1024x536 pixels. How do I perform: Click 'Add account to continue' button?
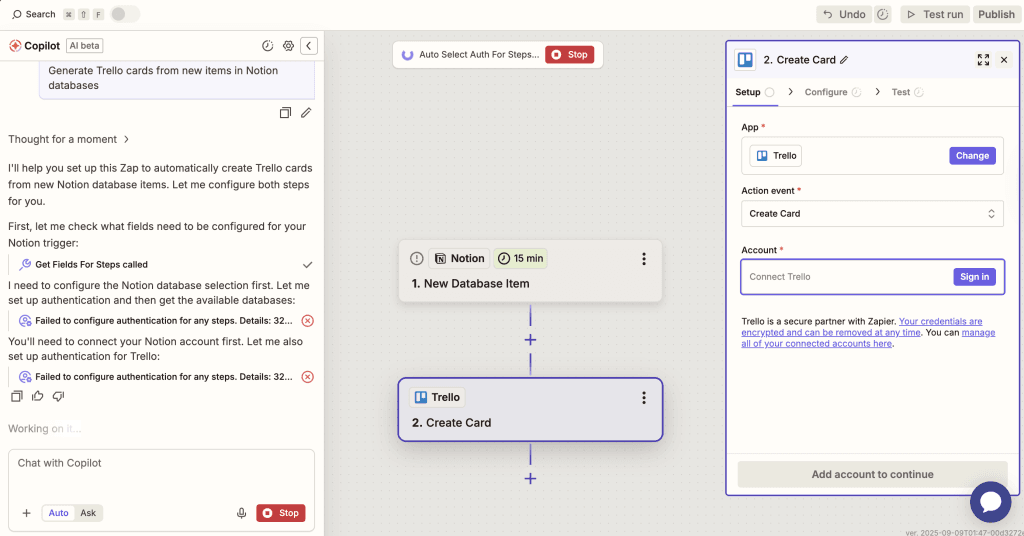pos(872,475)
